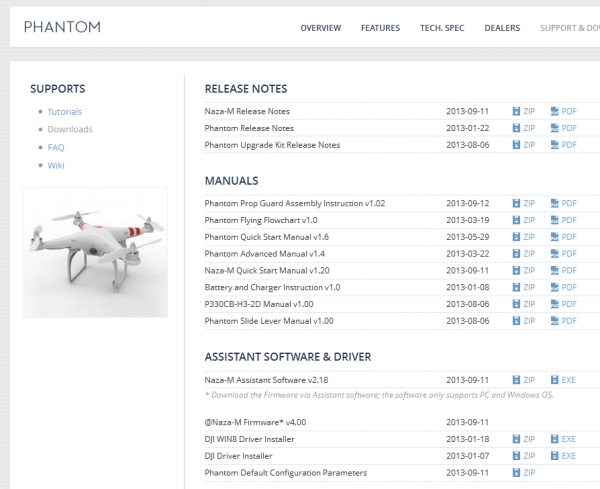
Task: Download ZIP for Phantom Quick Start Manual v1.6
Action: pyautogui.click(x=523, y=237)
